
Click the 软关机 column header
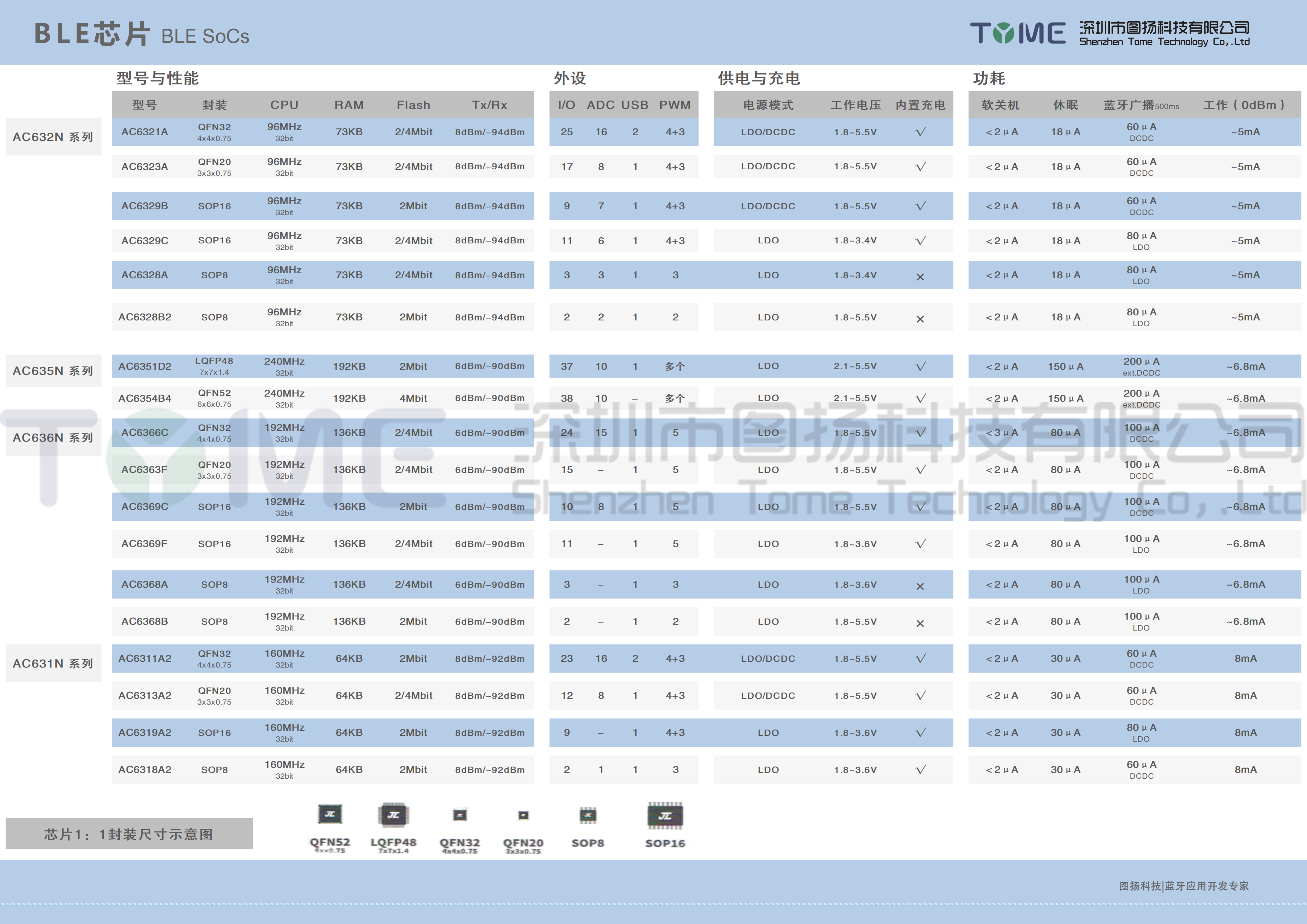[1001, 105]
